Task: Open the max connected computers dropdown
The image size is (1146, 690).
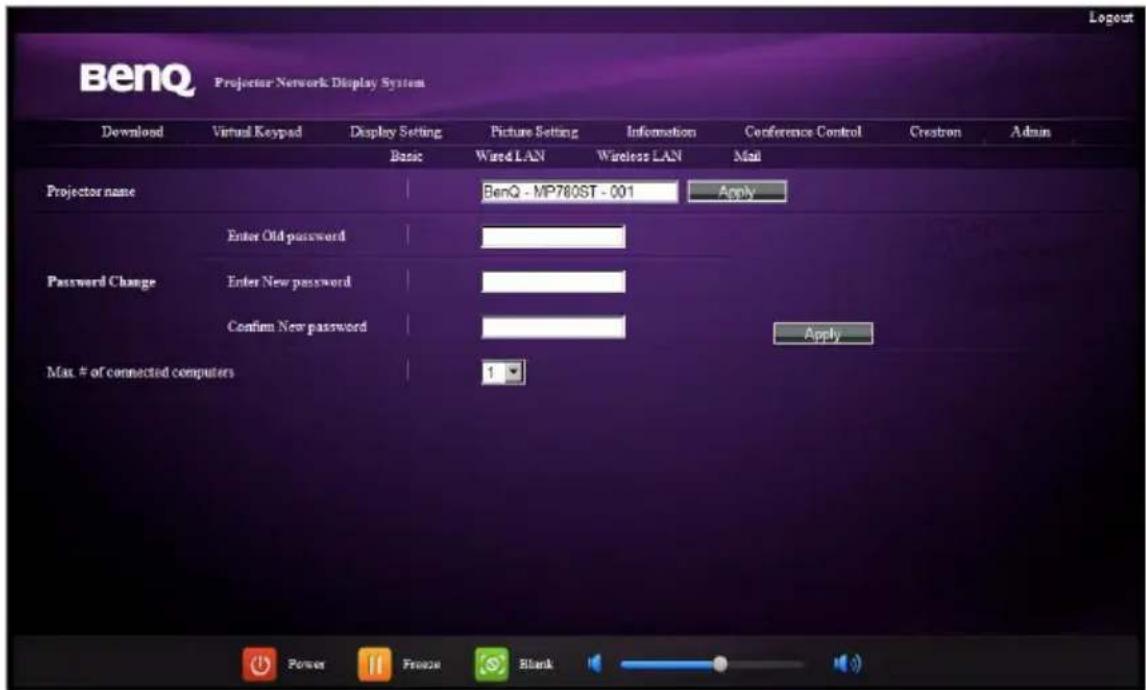Action: pos(503,372)
